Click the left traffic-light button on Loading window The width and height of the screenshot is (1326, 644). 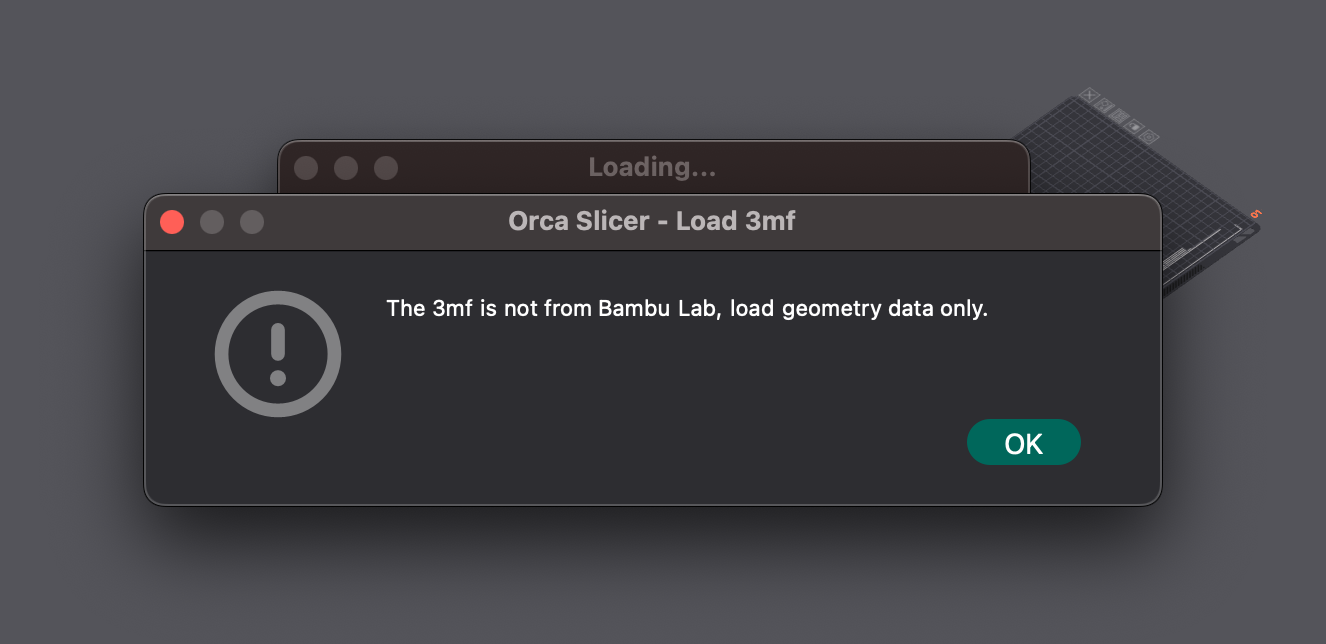tap(306, 167)
